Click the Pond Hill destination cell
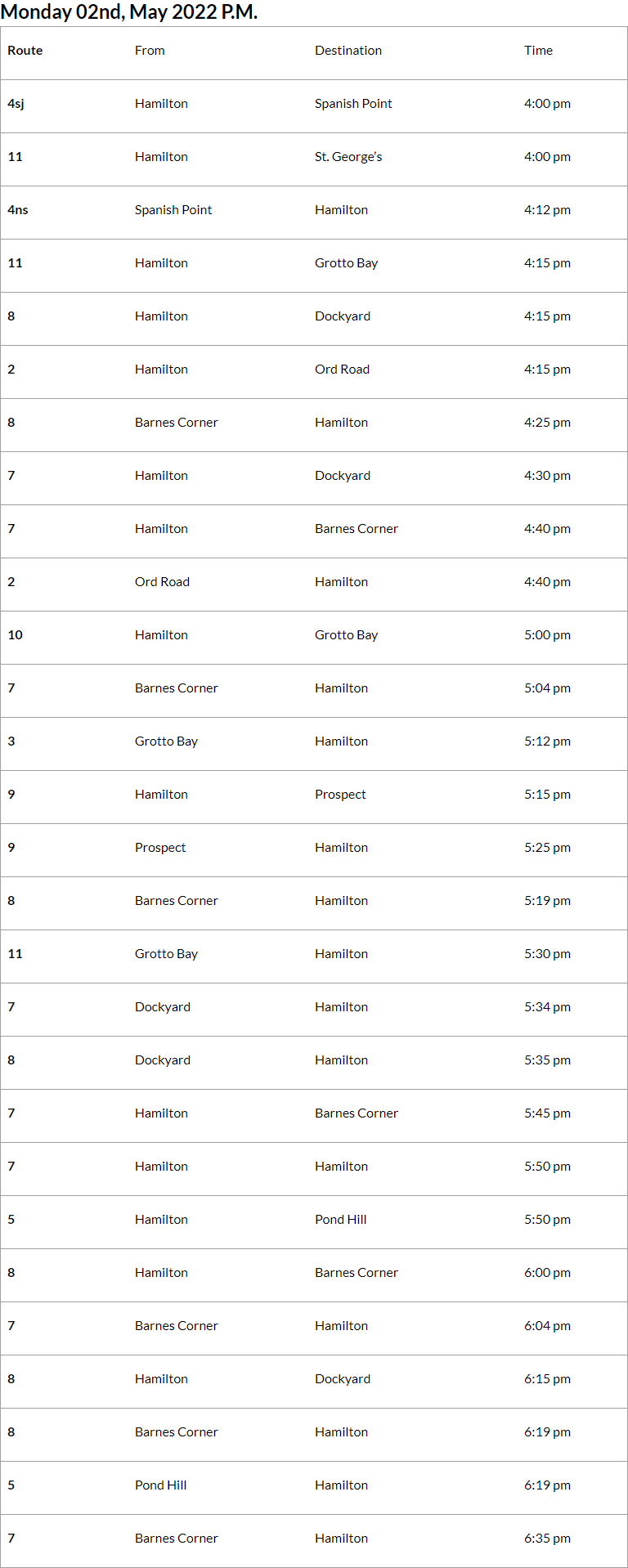 click(340, 1220)
